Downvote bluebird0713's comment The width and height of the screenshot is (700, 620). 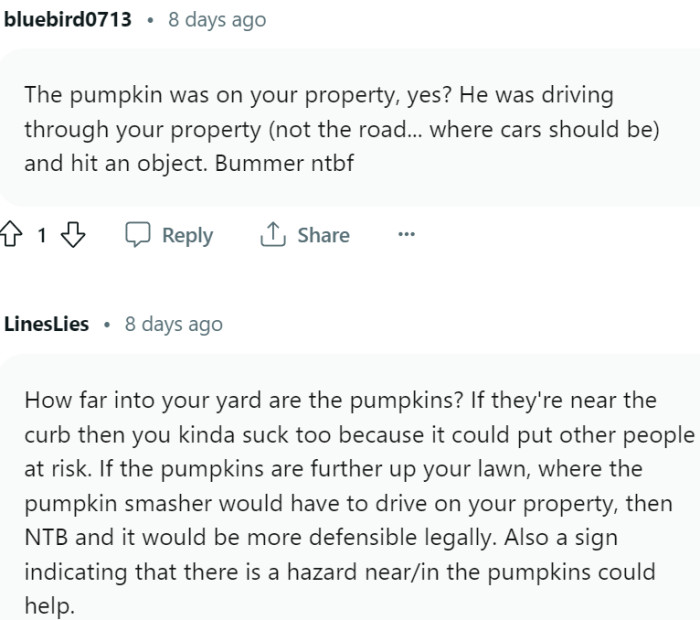[73, 235]
